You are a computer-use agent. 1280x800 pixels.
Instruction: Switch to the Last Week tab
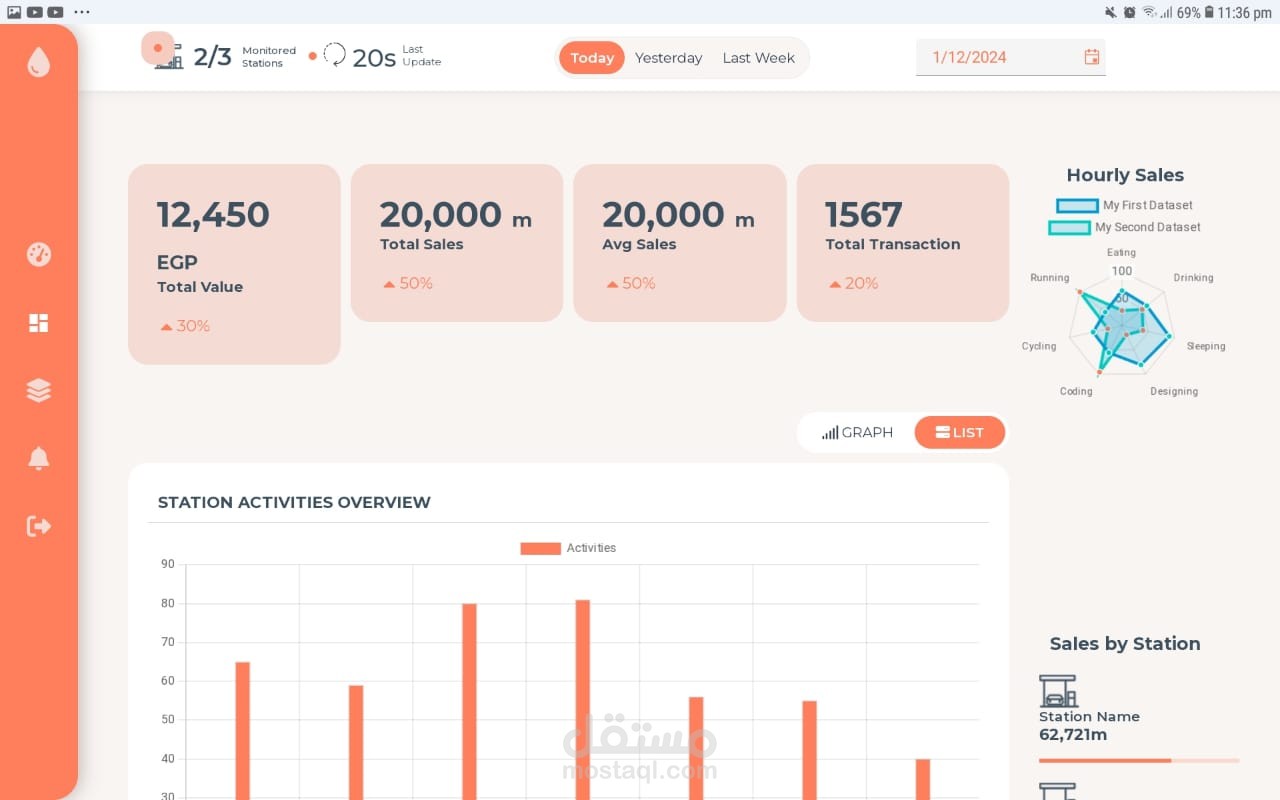(x=759, y=58)
